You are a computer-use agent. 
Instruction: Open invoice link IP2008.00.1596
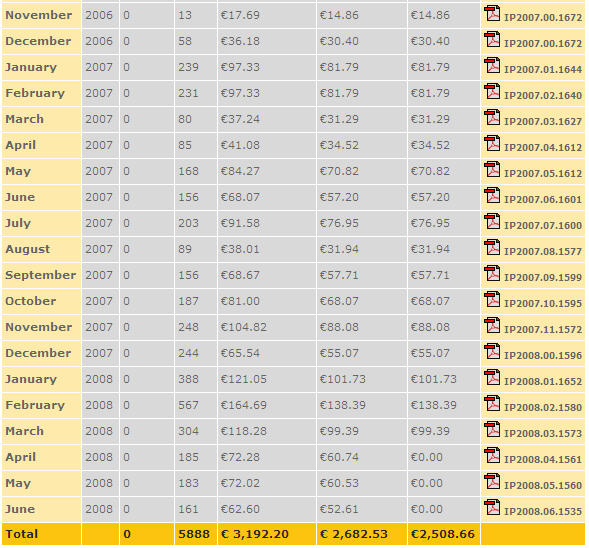[x=543, y=355]
